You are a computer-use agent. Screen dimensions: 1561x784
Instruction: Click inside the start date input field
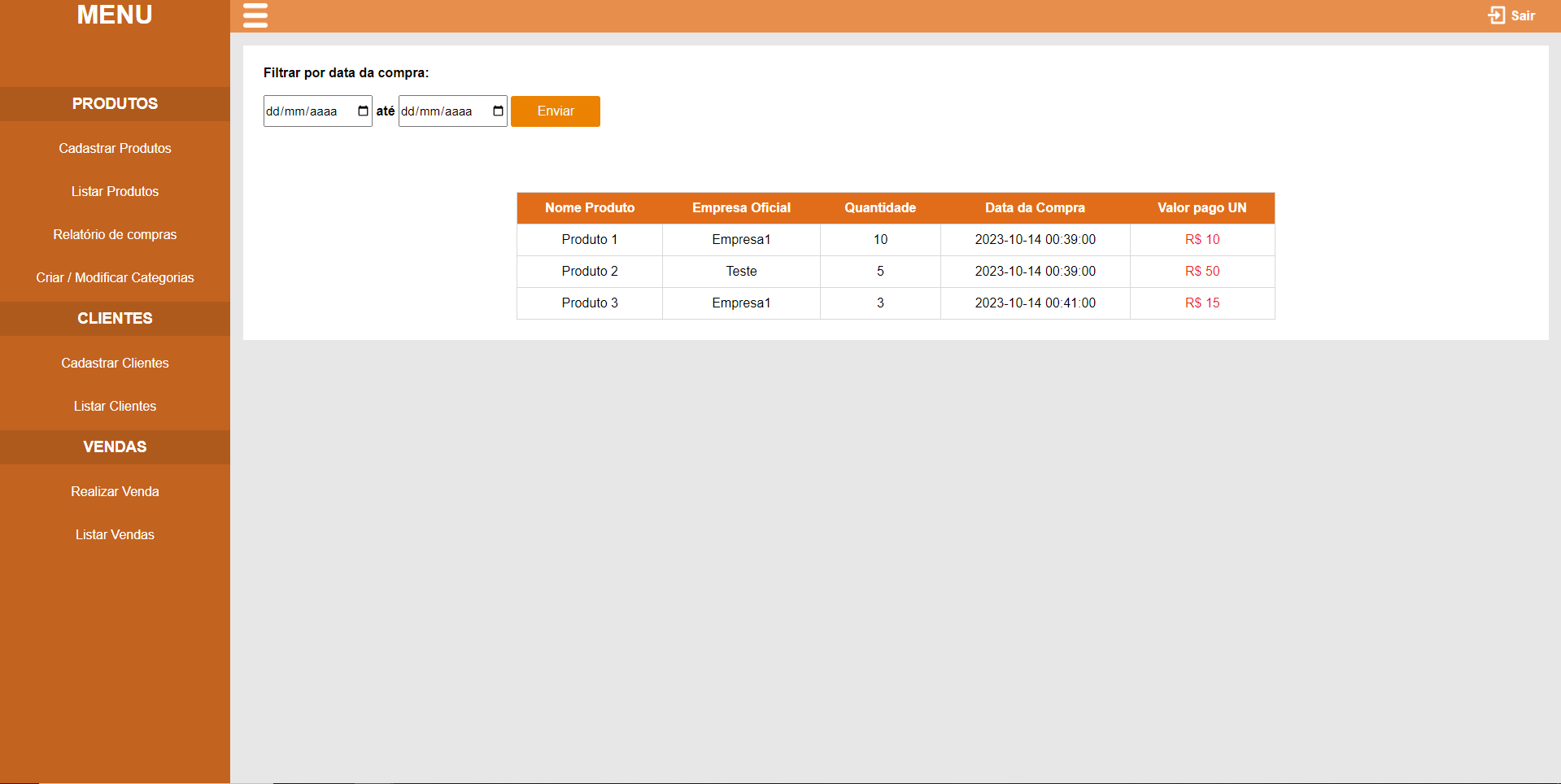tap(309, 111)
